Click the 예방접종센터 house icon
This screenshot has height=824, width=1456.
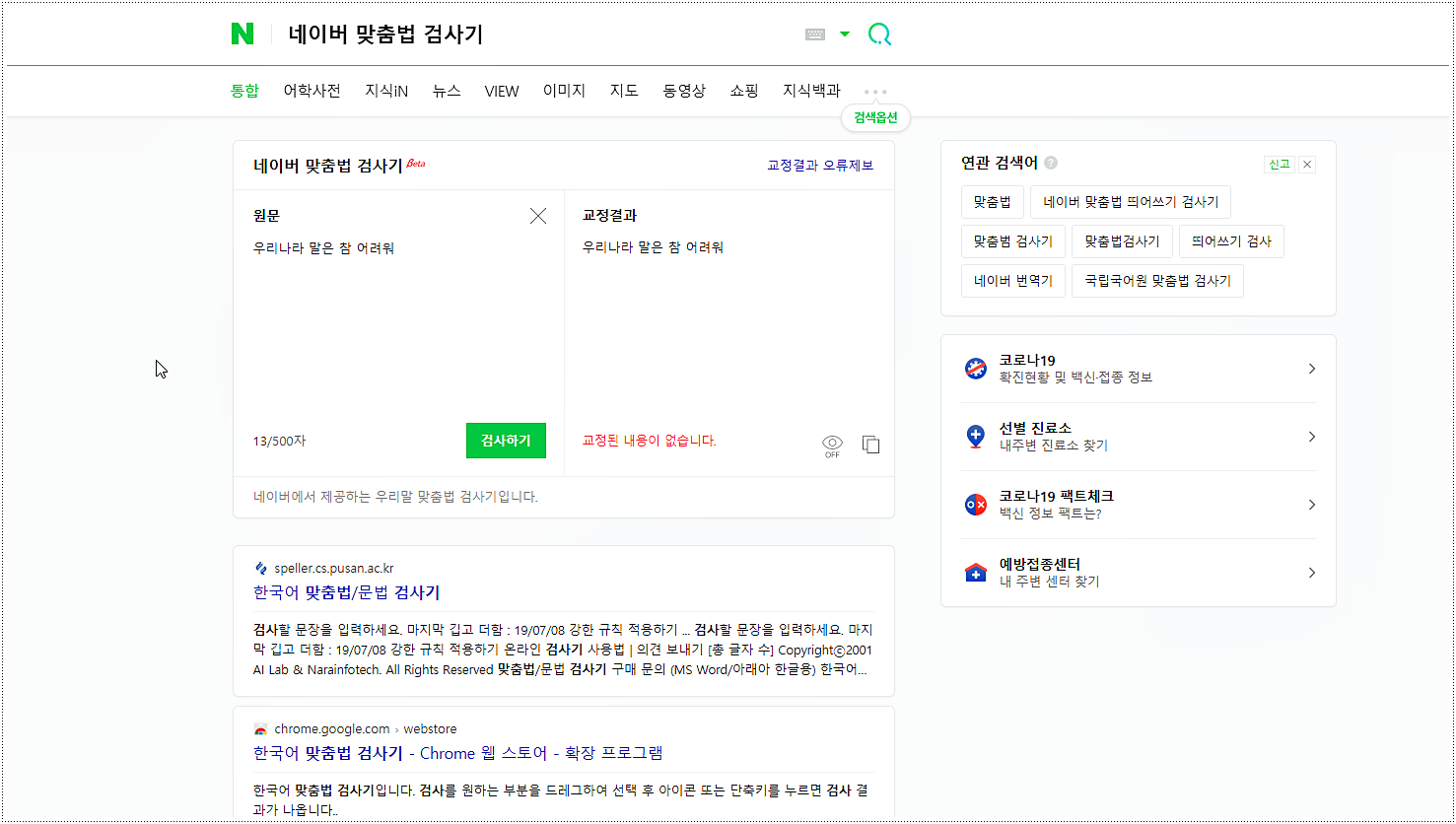(x=976, y=573)
